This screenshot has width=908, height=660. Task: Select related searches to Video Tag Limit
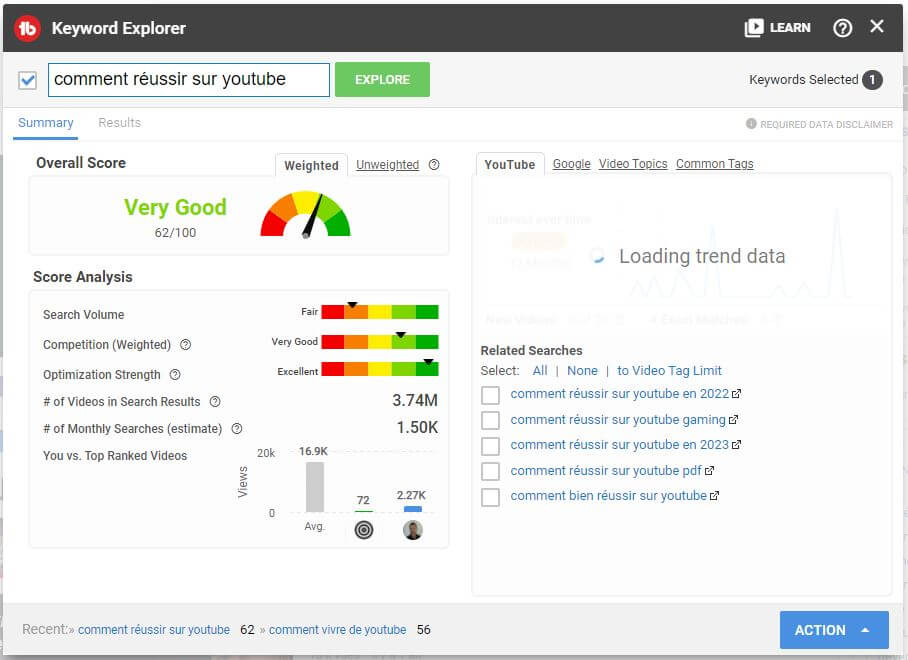pyautogui.click(x=669, y=371)
